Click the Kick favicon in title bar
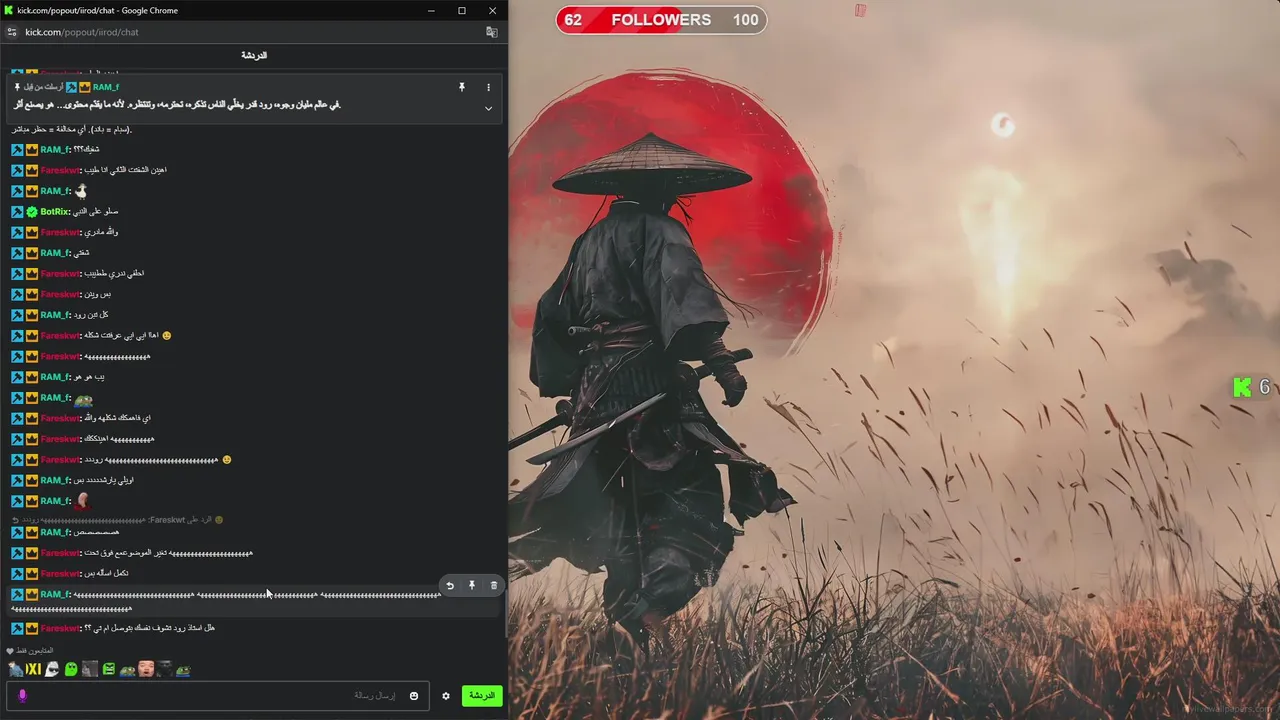 point(8,10)
